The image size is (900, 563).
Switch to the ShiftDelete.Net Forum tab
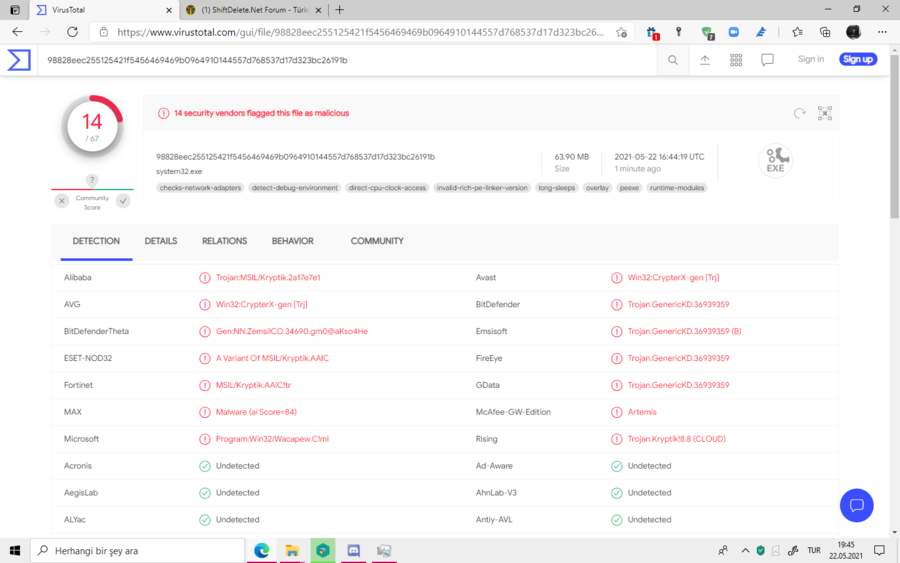[254, 10]
